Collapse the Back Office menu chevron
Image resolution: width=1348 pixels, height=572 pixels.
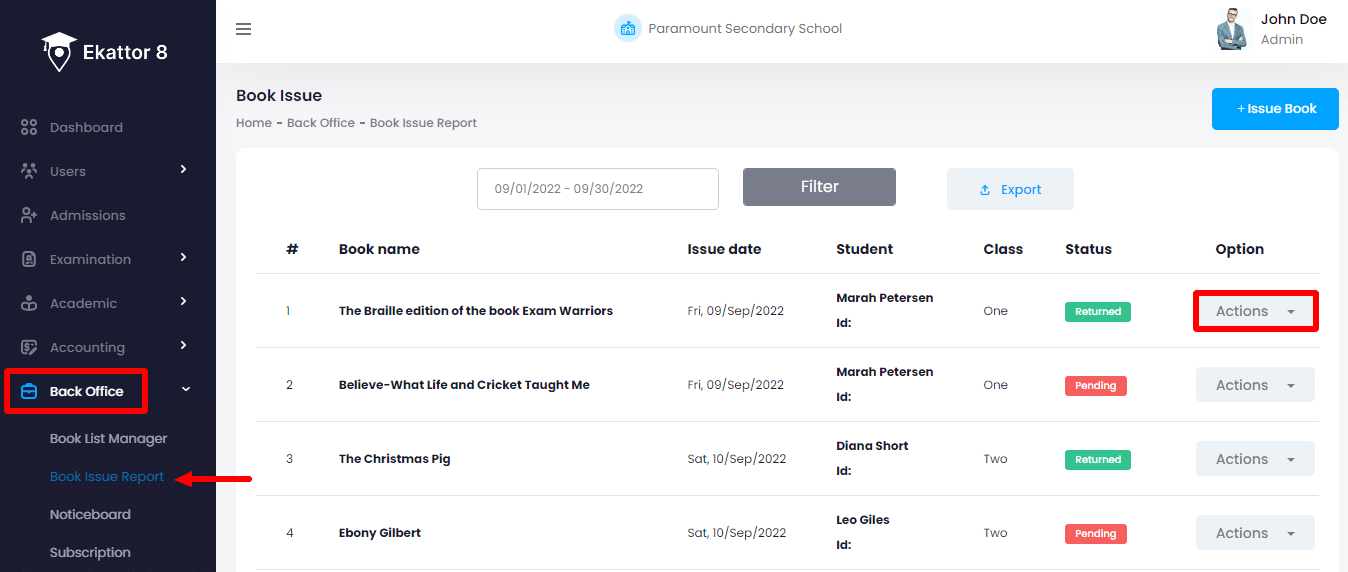click(186, 390)
